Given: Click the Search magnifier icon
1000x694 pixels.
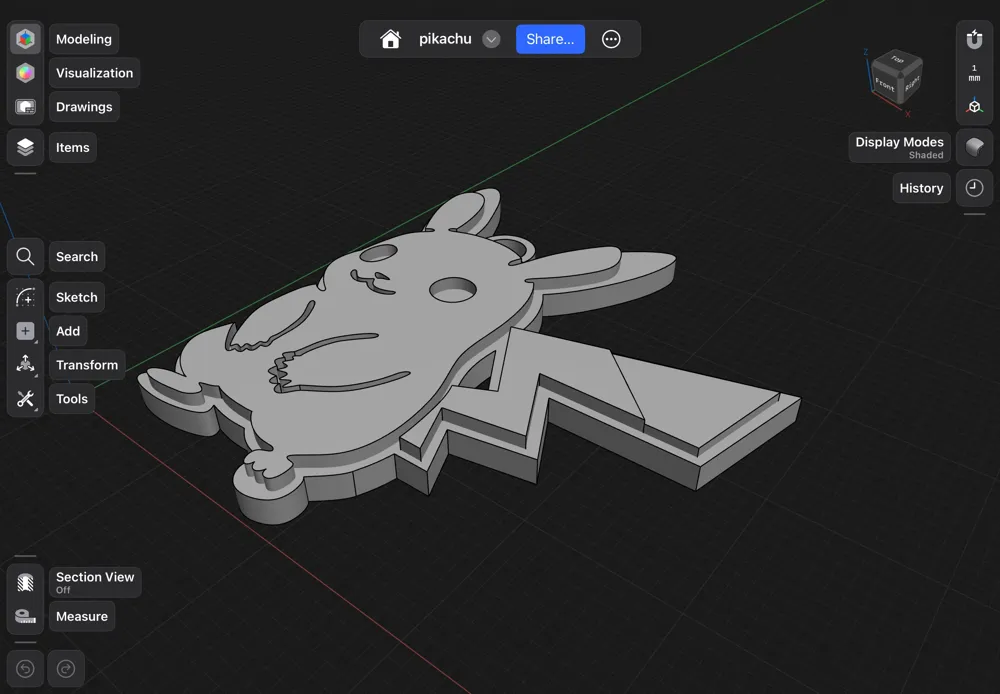Looking at the screenshot, I should pos(25,256).
